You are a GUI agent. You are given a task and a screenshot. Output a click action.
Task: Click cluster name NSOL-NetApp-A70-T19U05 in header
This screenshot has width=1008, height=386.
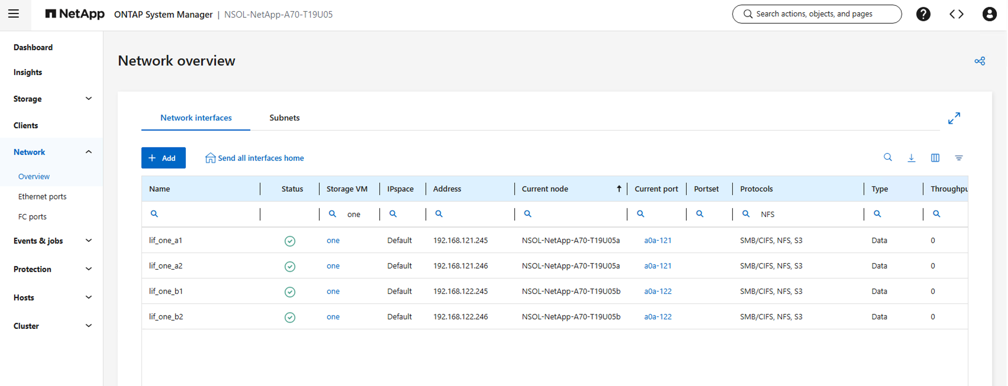pyautogui.click(x=278, y=14)
